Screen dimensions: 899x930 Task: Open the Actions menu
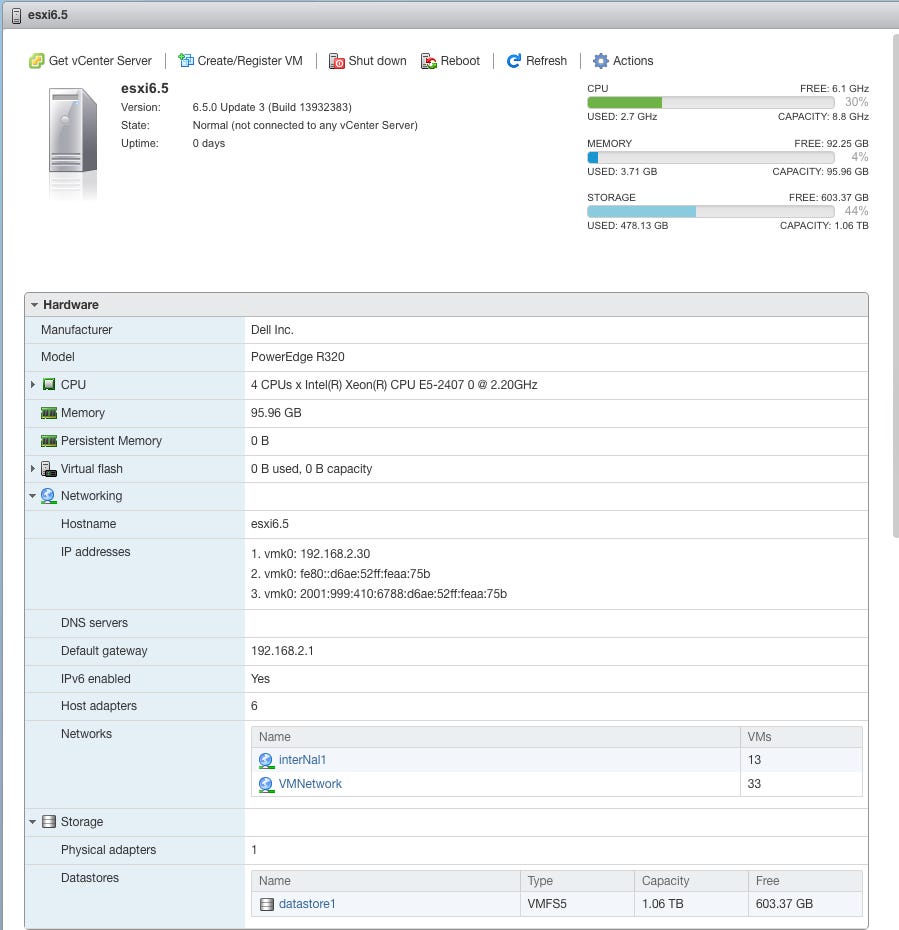623,60
